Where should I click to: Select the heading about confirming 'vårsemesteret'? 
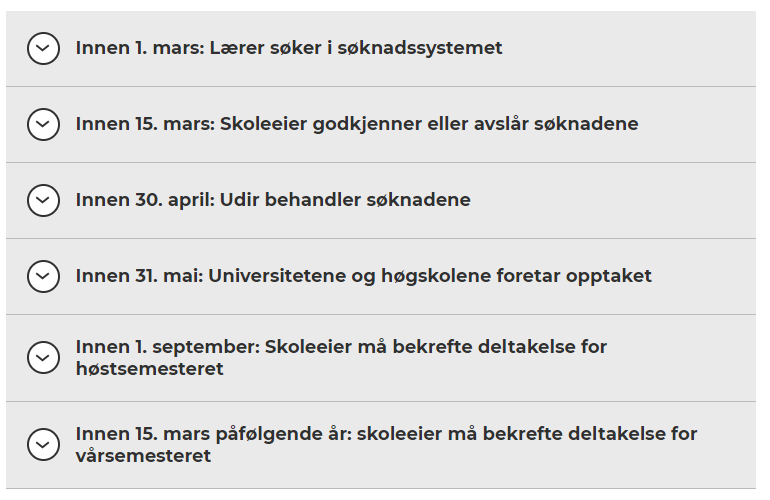click(x=386, y=445)
